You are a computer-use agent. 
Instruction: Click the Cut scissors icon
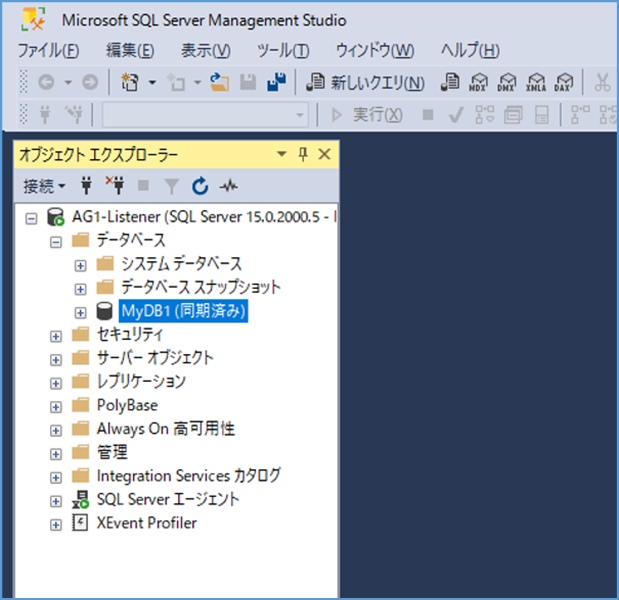602,82
